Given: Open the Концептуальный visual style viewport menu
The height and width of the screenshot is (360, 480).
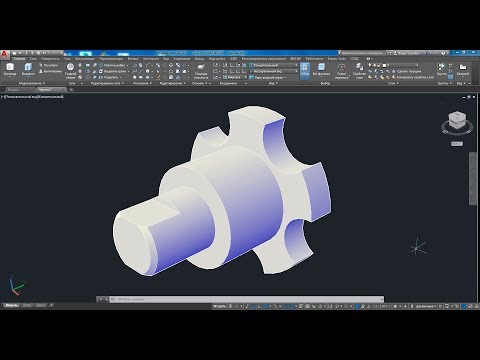Looking at the screenshot, I should tap(50, 97).
